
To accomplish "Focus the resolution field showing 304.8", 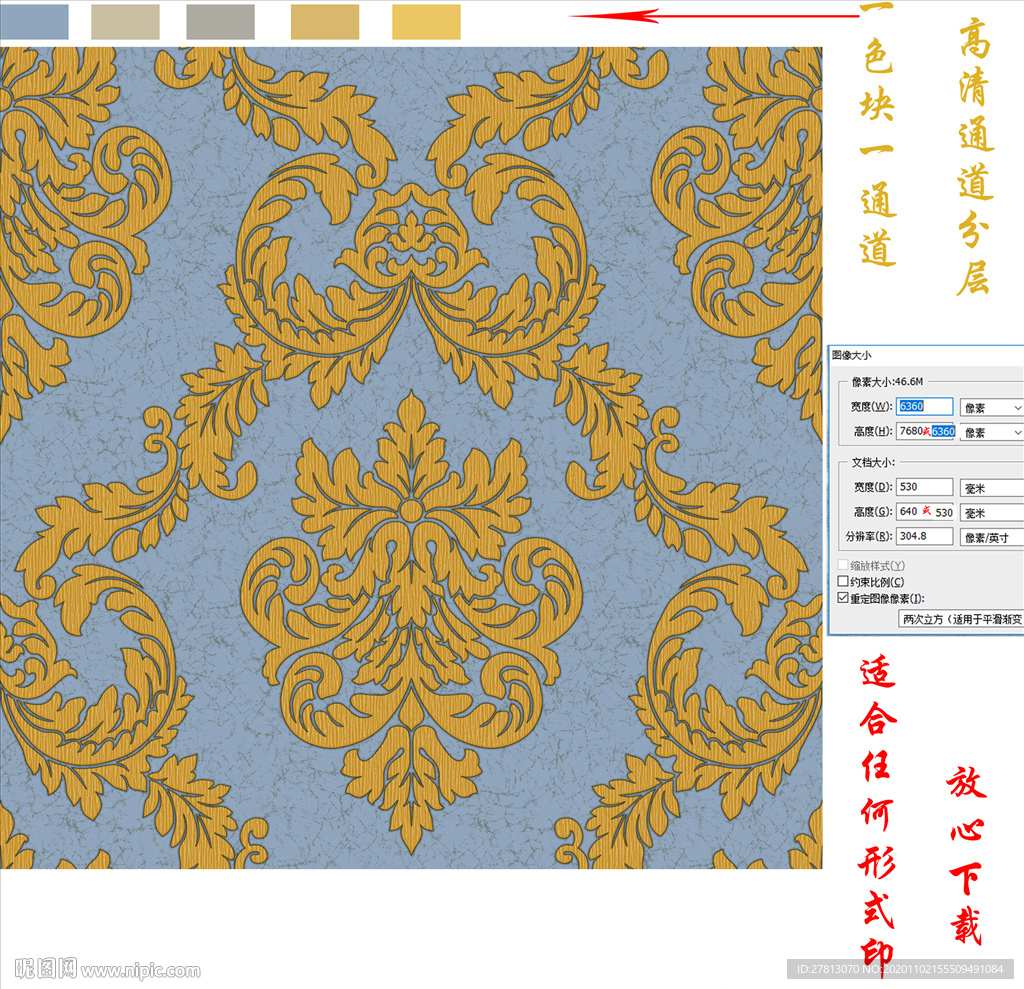I will coord(924,536).
